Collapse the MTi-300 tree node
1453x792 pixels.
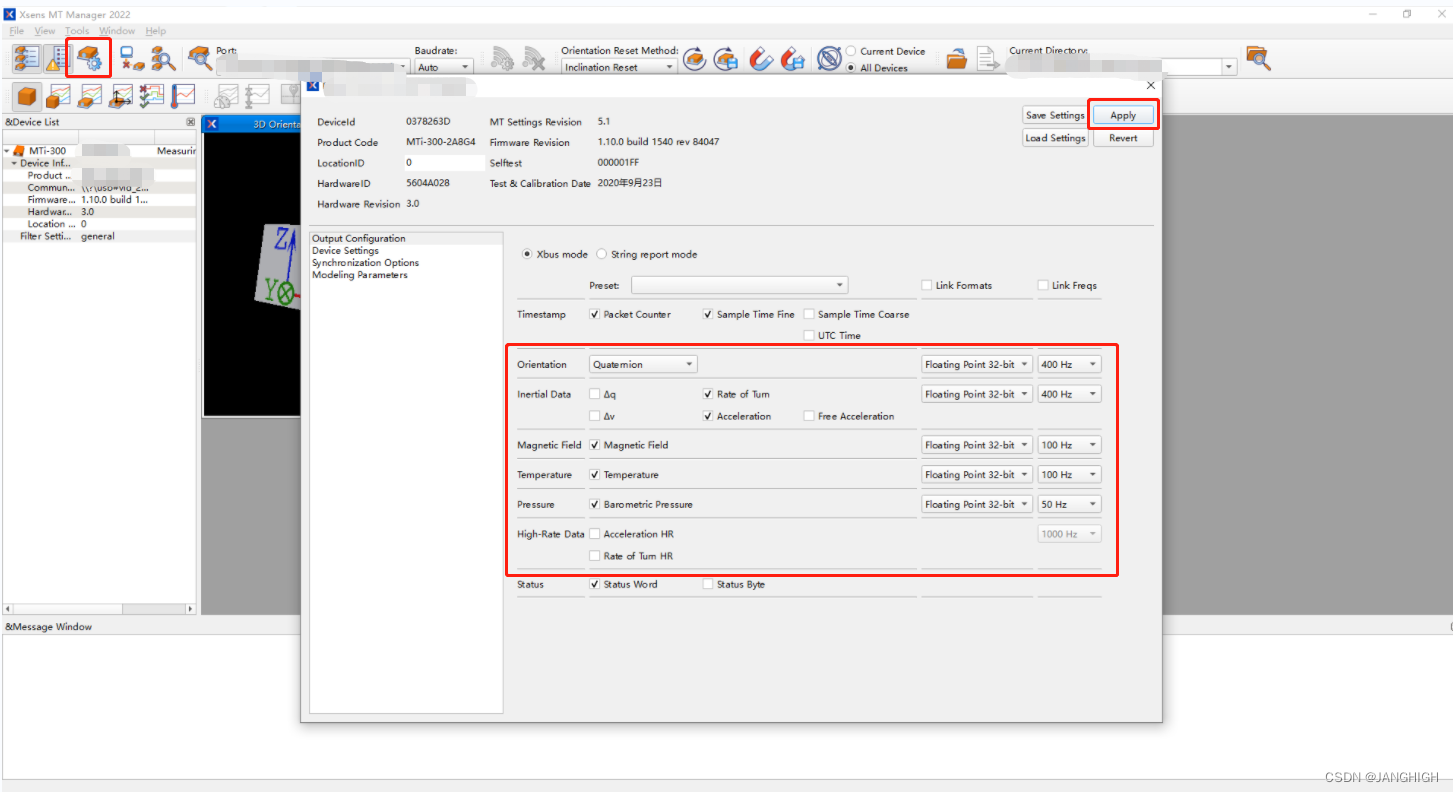[6, 151]
